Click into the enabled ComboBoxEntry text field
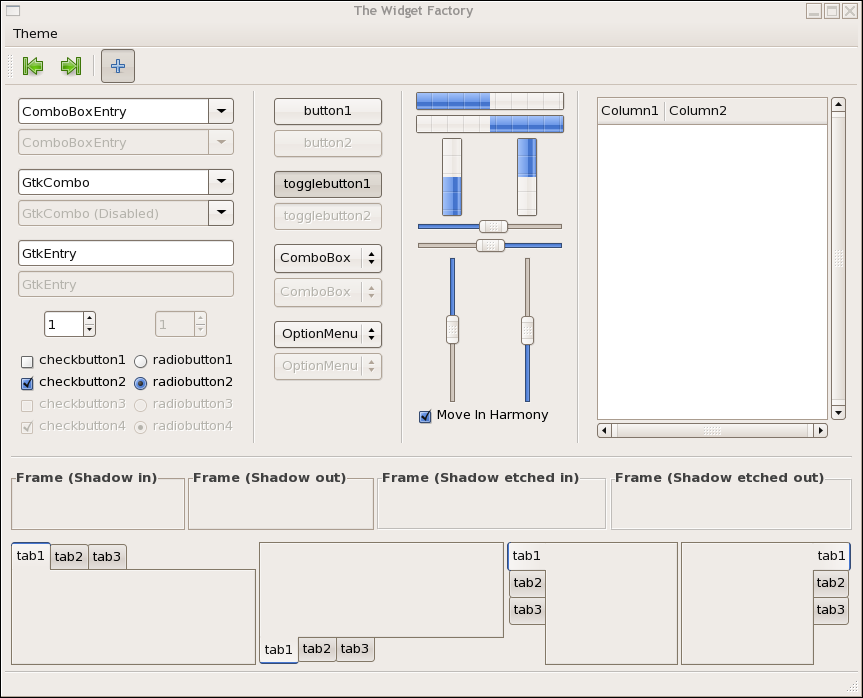 point(113,111)
